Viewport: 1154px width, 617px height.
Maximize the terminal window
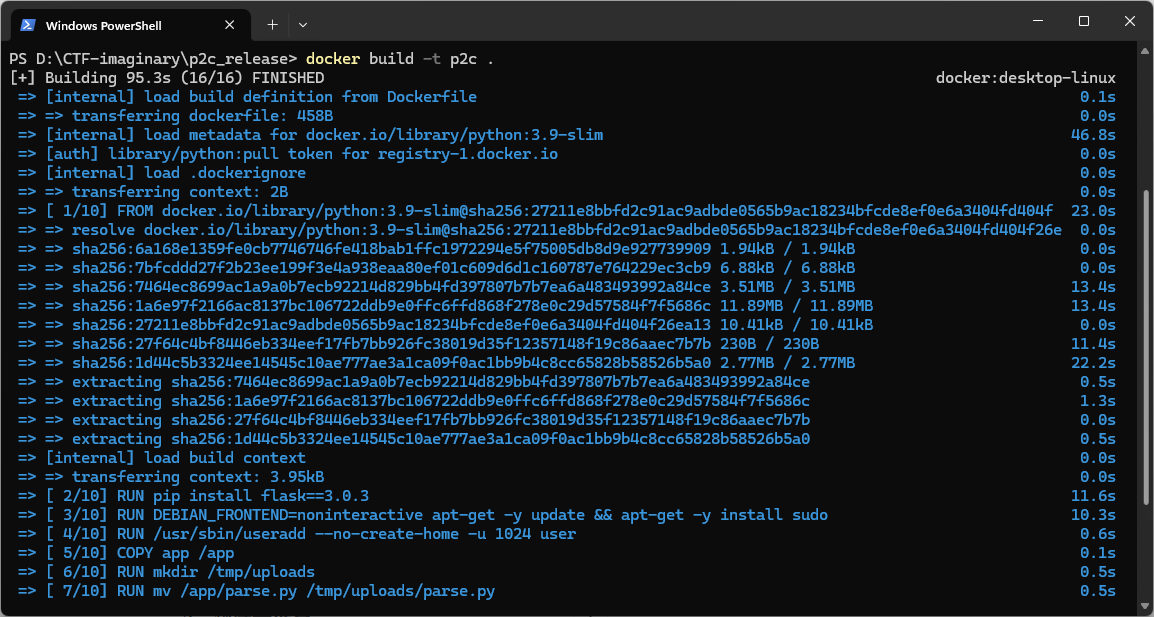[1084, 22]
